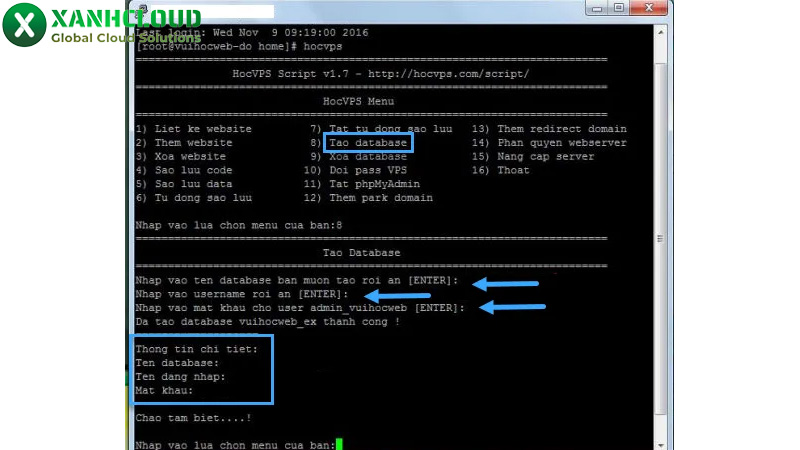Click the scrollbar up arrow
Screen dimensions: 800x450
(x=660, y=32)
